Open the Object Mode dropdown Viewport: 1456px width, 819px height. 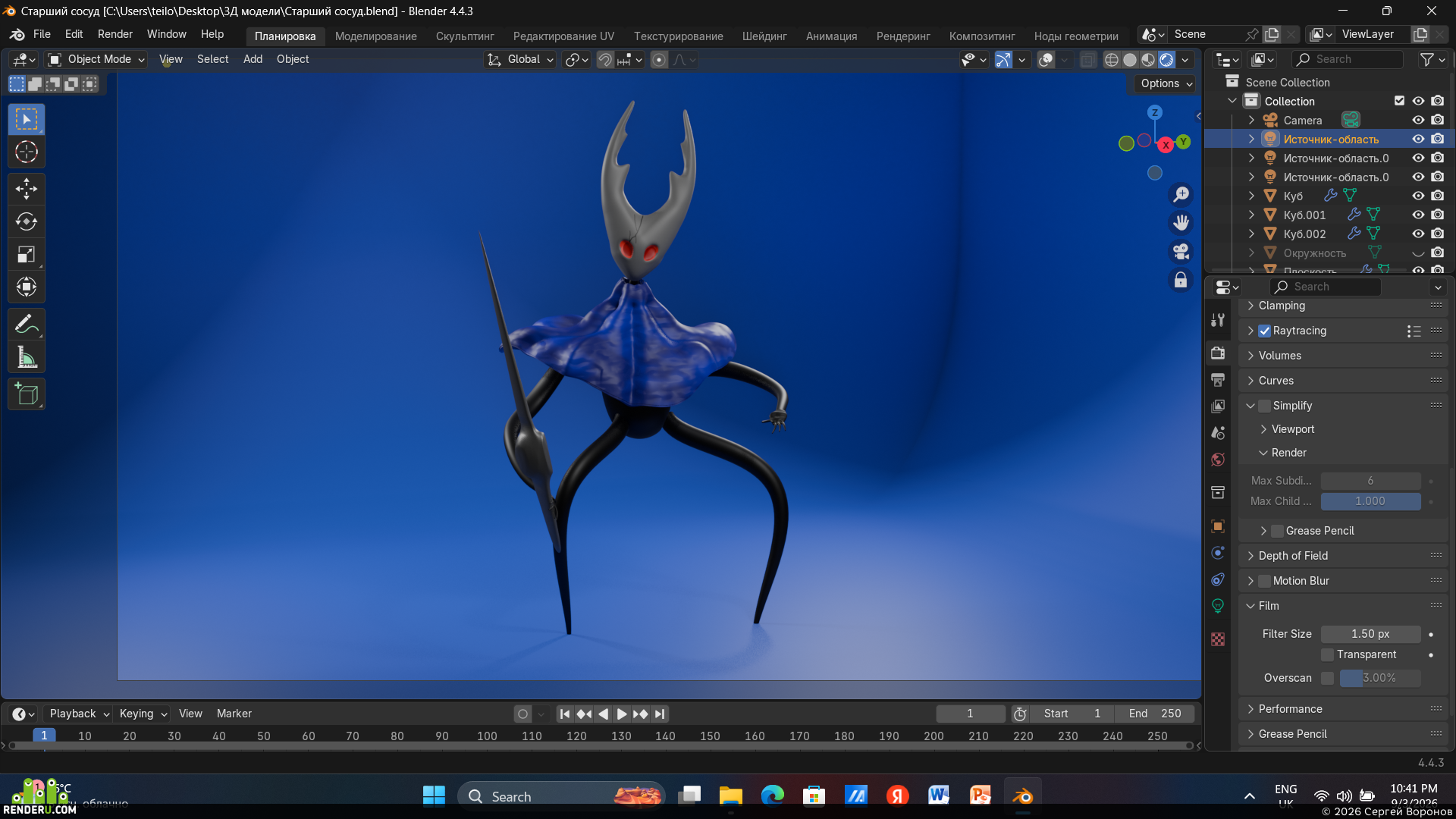tap(96, 59)
